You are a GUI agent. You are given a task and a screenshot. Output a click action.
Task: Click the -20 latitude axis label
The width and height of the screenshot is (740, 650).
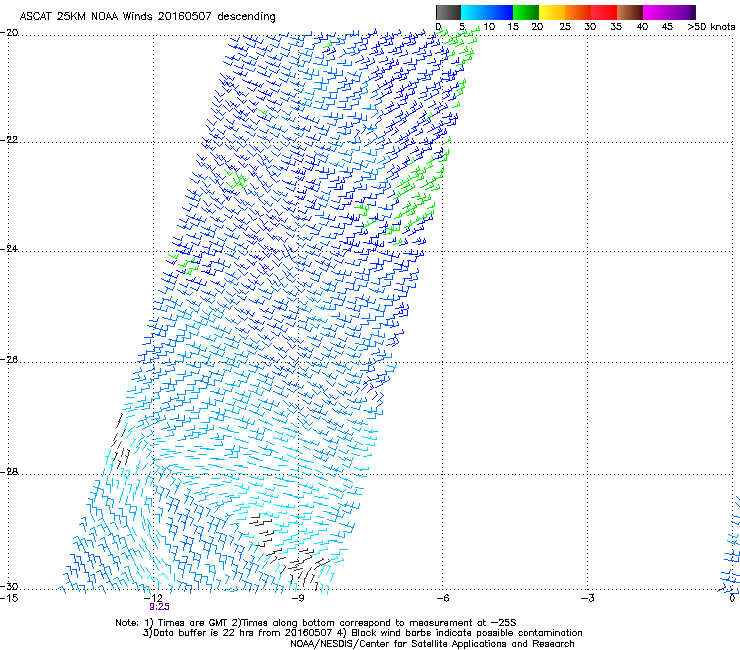[x=9, y=33]
